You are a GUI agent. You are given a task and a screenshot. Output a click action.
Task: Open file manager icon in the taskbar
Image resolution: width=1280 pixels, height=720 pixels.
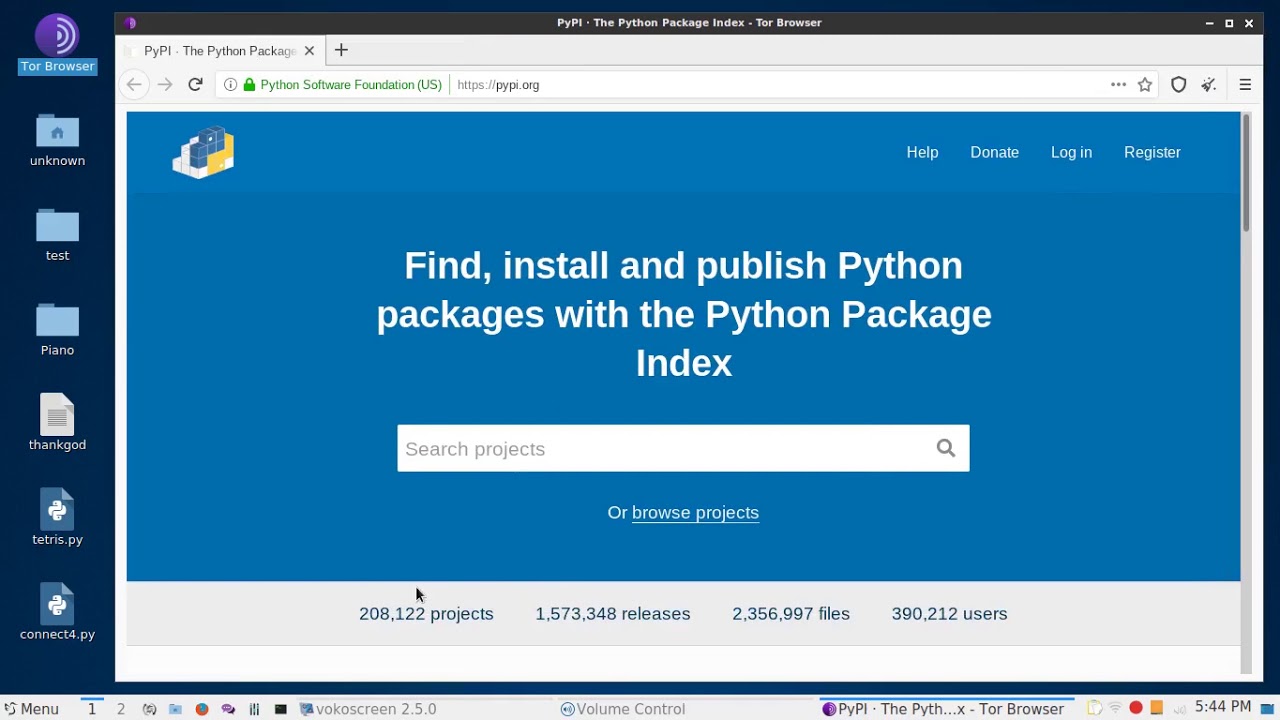click(175, 709)
